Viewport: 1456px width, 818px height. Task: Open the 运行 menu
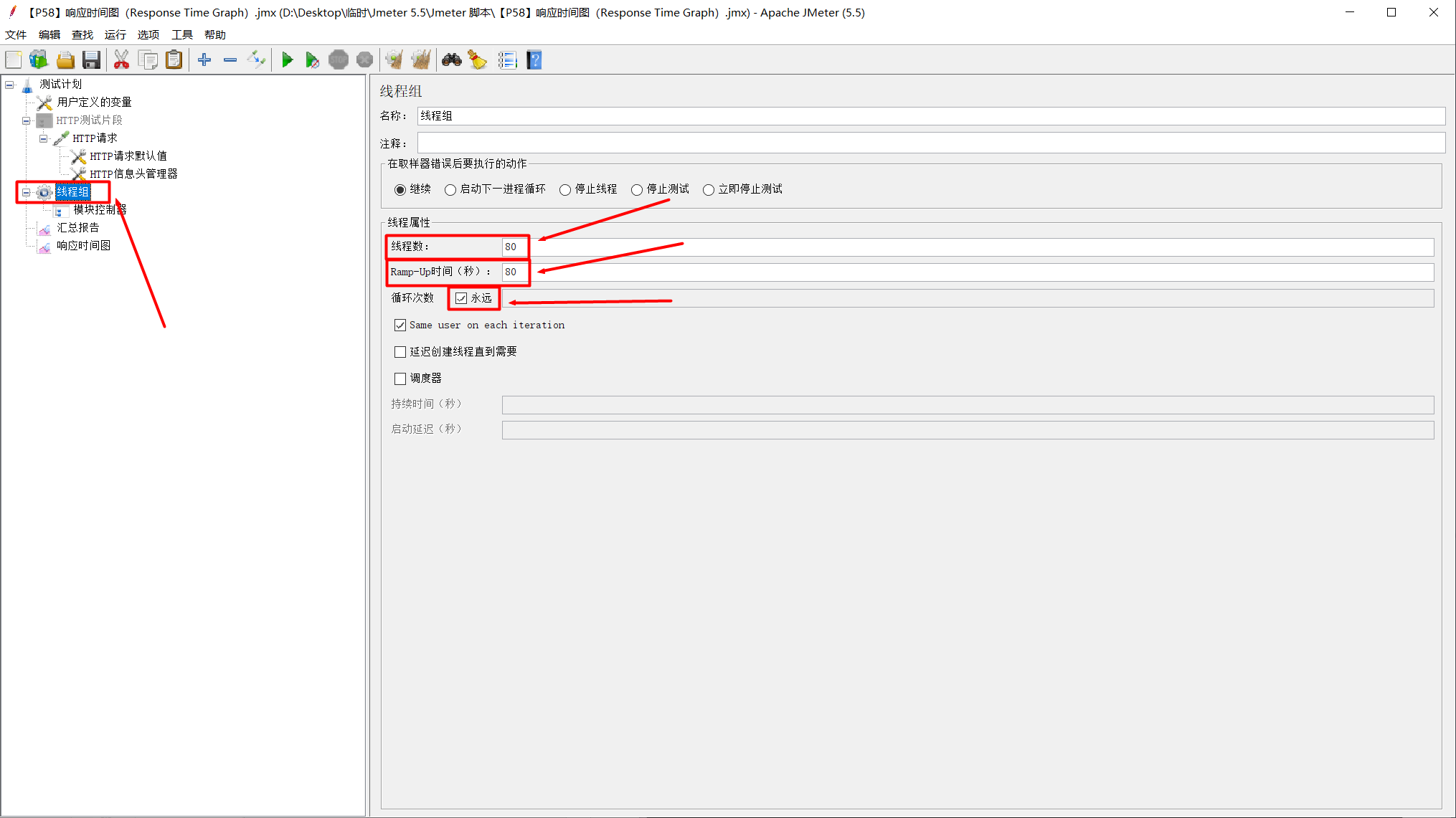[x=115, y=34]
